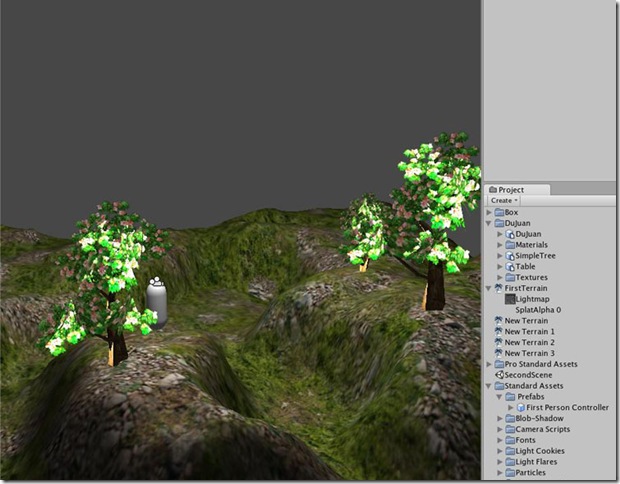This screenshot has width=620, height=484.
Task: Click the Lightmap texture icon
Action: click(510, 299)
